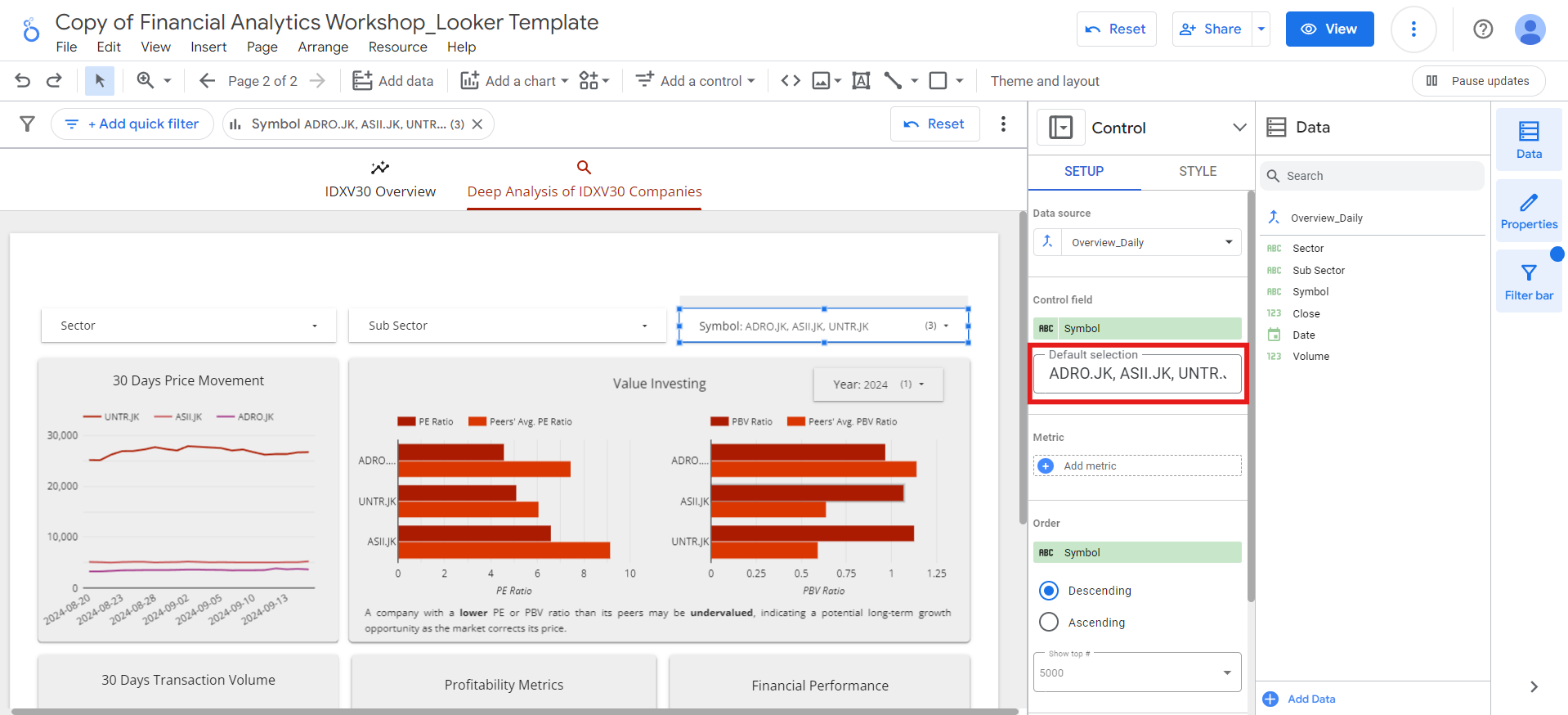Remove the Symbol quick filter chip
The width and height of the screenshot is (1568, 715).
(477, 124)
